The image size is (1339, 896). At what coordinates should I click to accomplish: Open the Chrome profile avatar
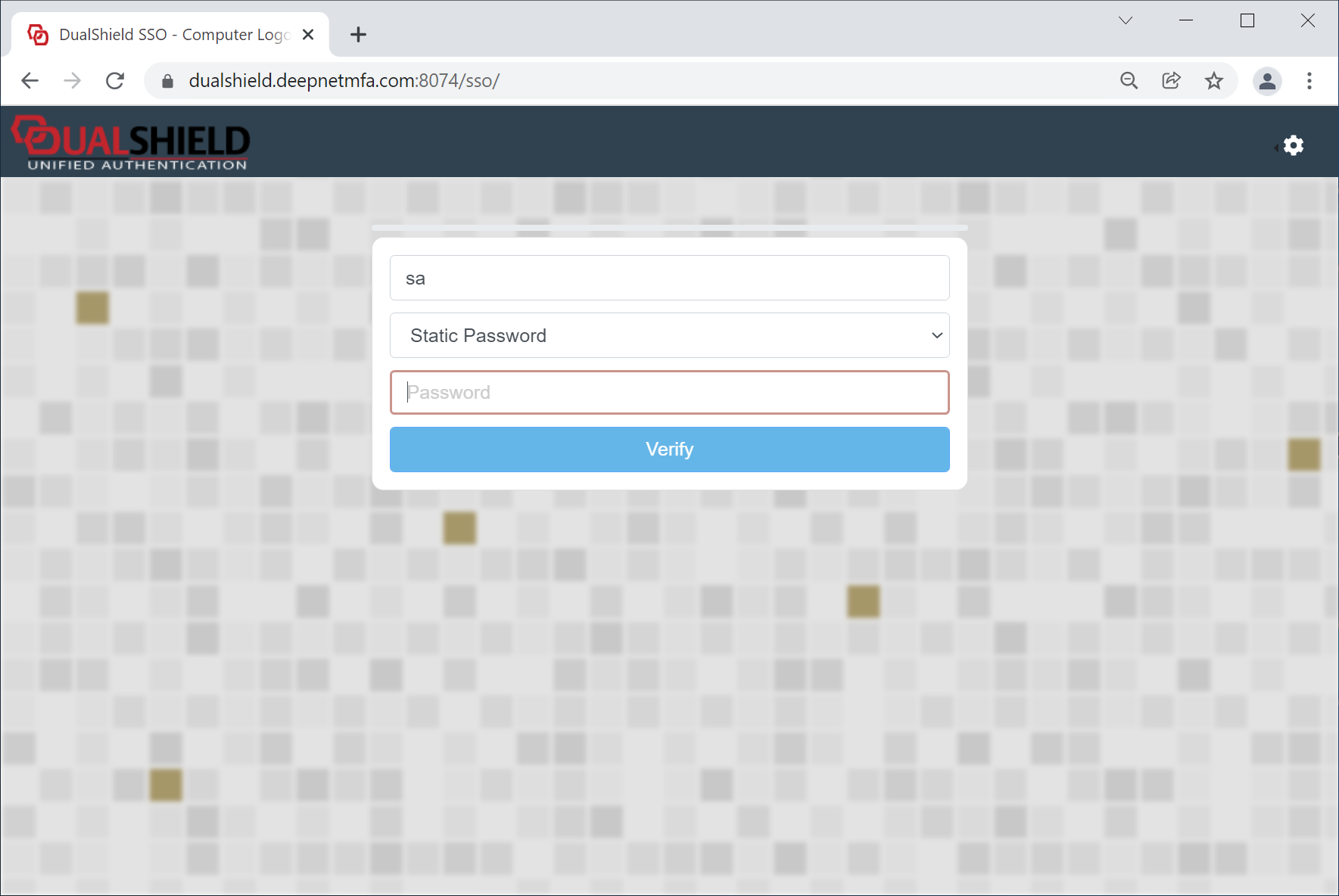[1266, 81]
